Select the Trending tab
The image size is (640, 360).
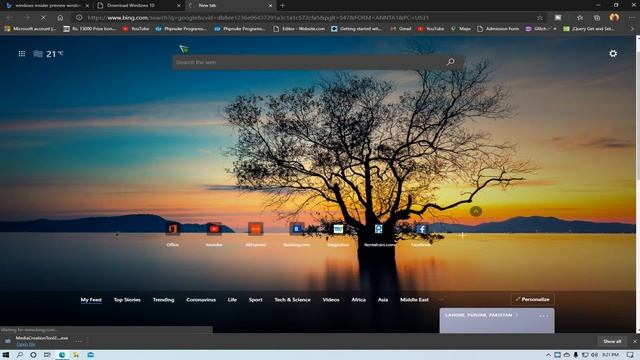click(x=163, y=300)
